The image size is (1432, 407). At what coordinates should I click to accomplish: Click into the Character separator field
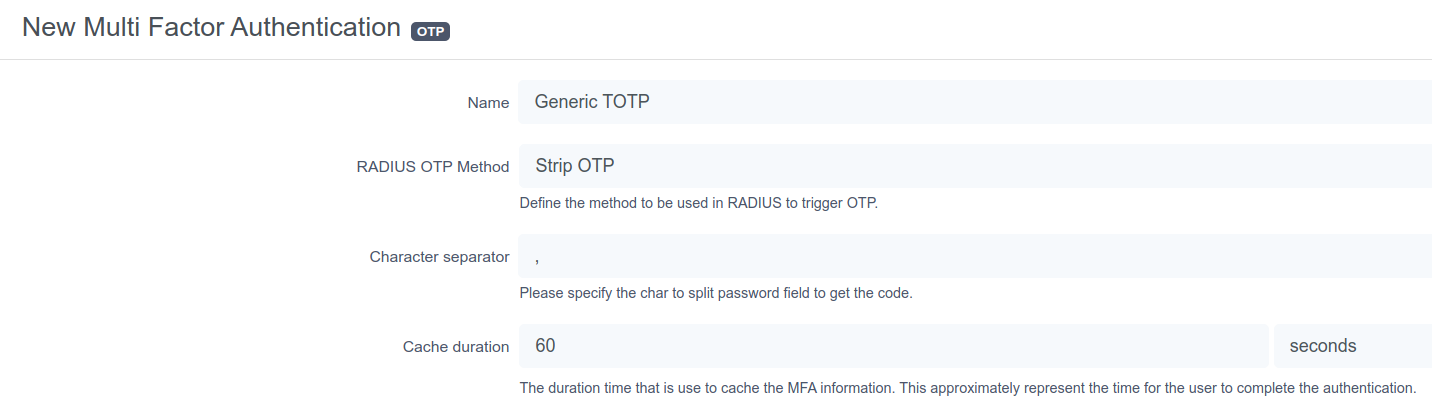click(x=975, y=256)
